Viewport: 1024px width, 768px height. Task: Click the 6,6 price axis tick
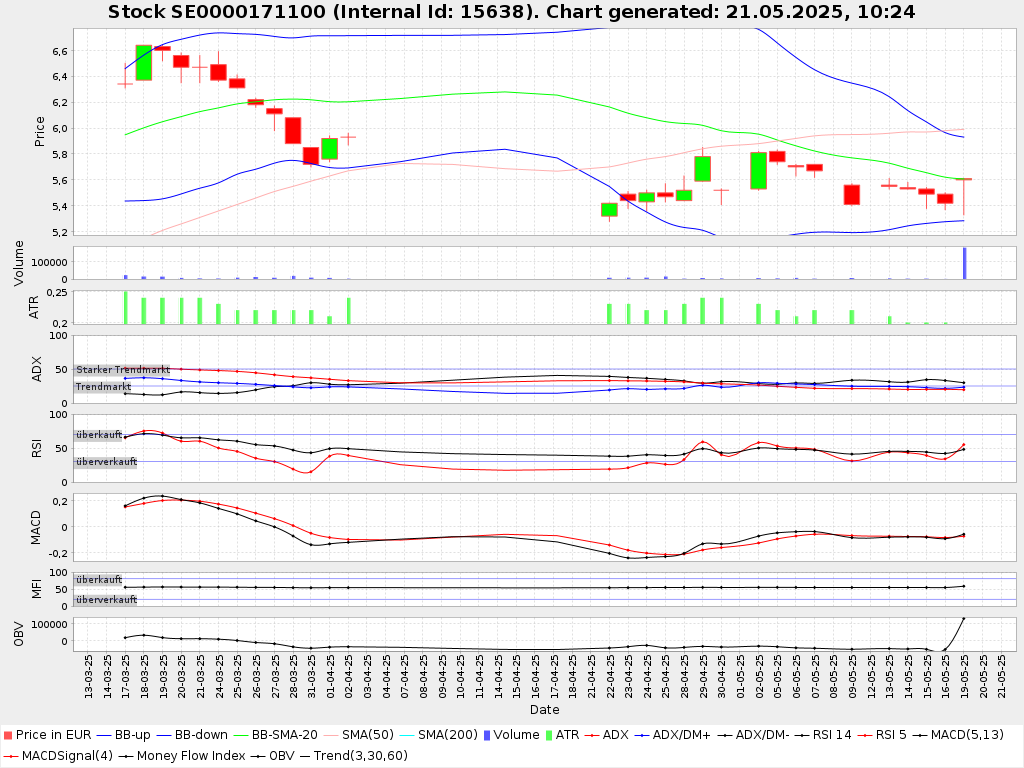[x=59, y=51]
